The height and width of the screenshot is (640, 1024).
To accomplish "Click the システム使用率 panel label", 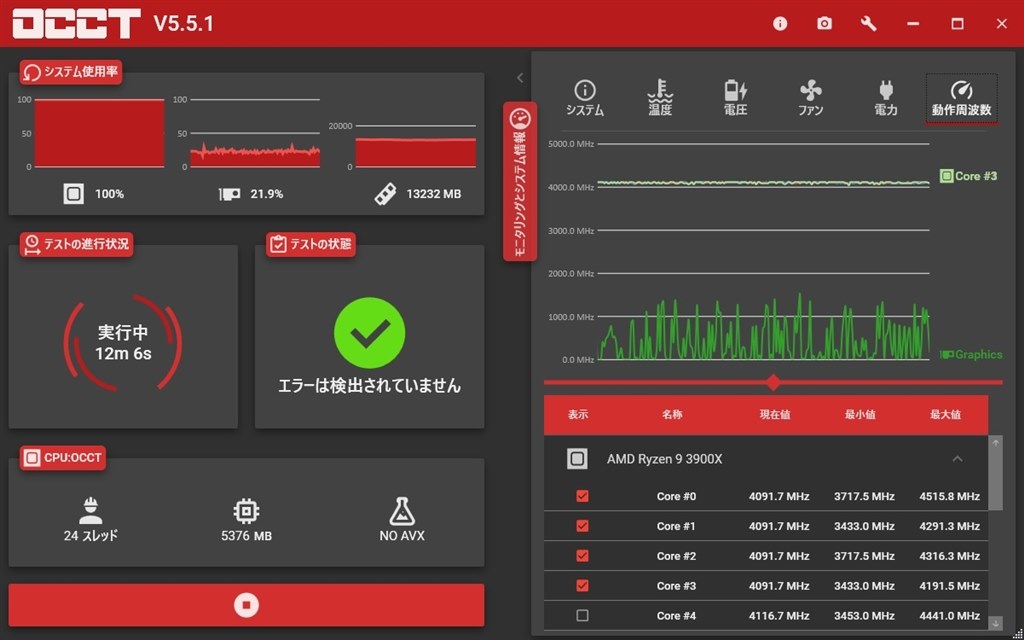I will (x=71, y=72).
